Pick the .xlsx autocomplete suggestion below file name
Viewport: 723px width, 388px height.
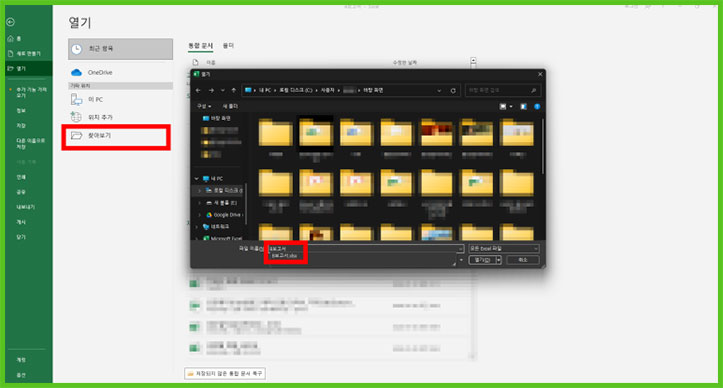(284, 256)
